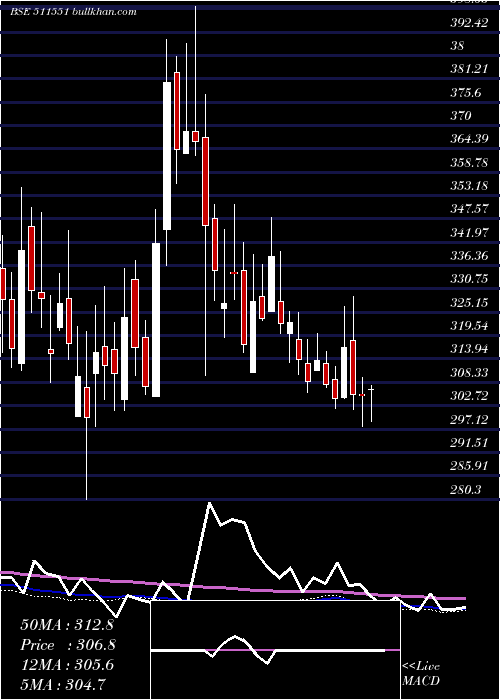Viewport: 500px width, 700px height.
Task: Click the 325.15 price level
Action: pyautogui.click(x=469, y=303)
